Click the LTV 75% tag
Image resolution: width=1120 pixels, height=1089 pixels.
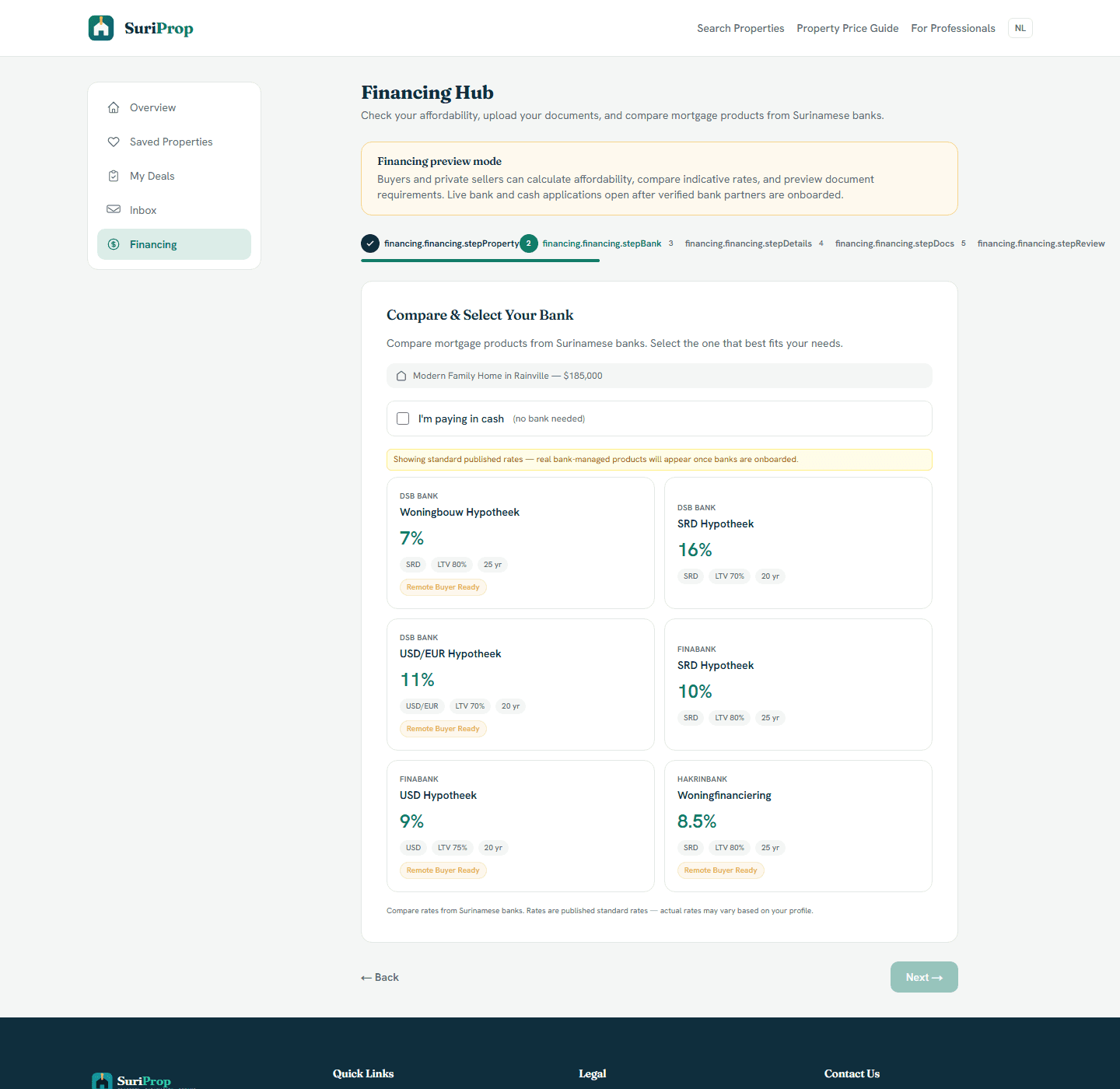453,848
